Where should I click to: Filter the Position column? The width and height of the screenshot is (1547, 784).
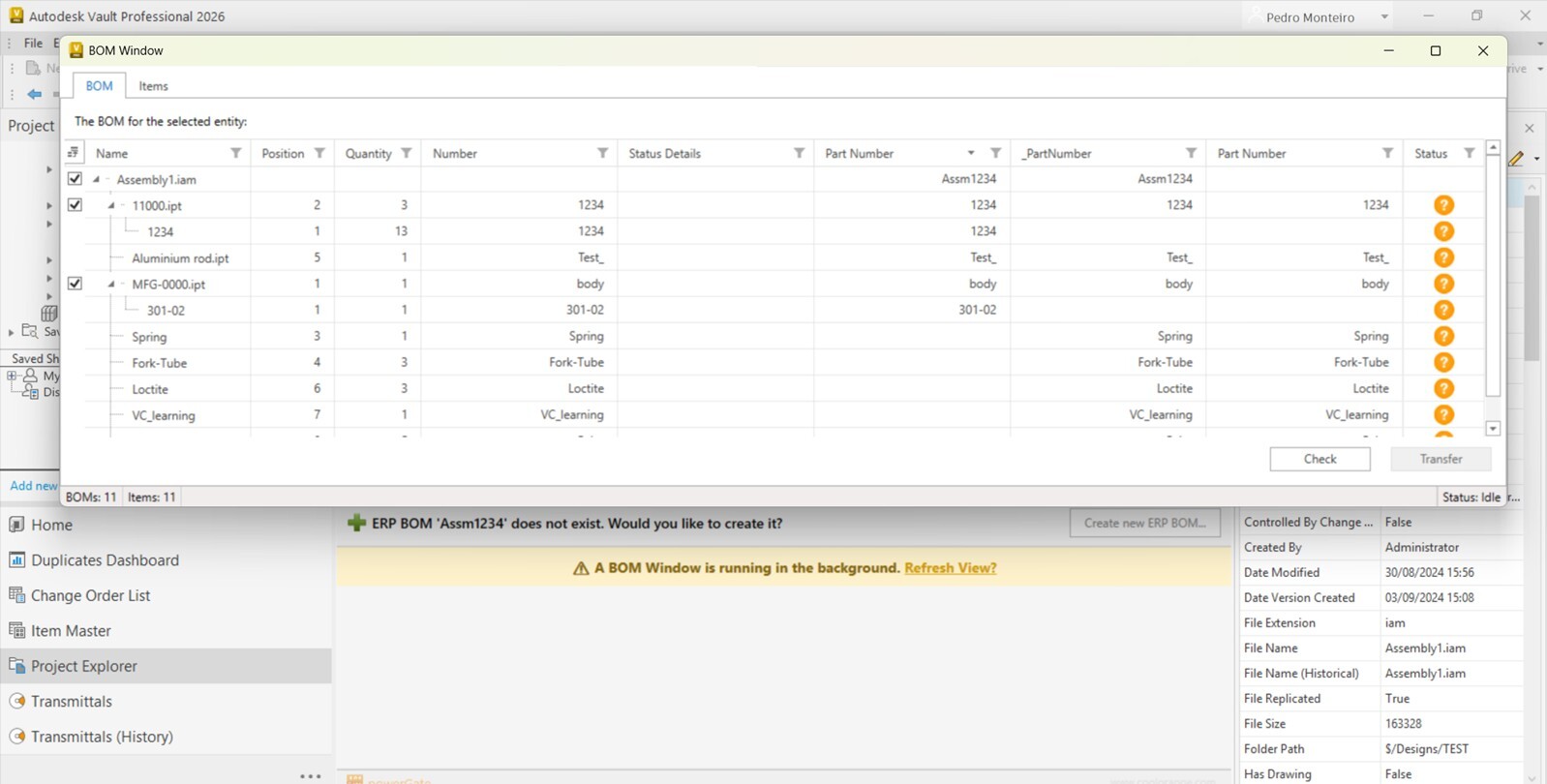pos(319,153)
